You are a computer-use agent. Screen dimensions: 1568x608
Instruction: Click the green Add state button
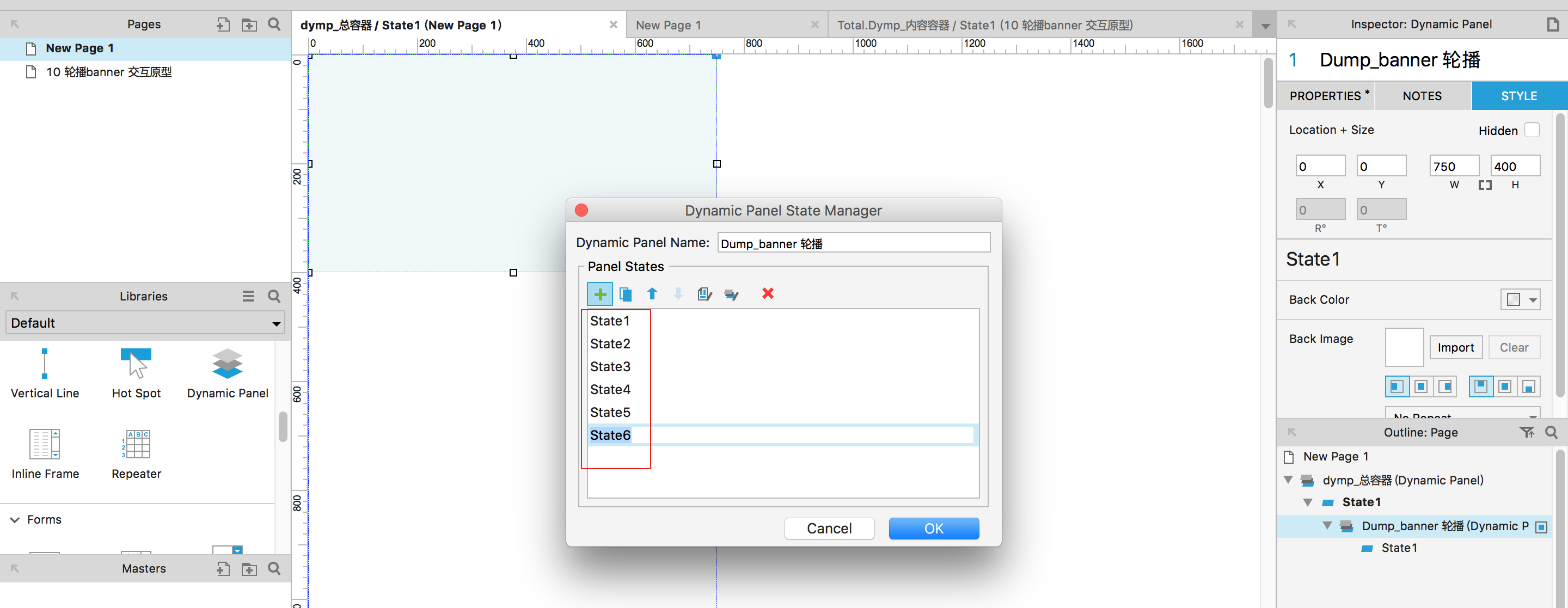tap(599, 294)
